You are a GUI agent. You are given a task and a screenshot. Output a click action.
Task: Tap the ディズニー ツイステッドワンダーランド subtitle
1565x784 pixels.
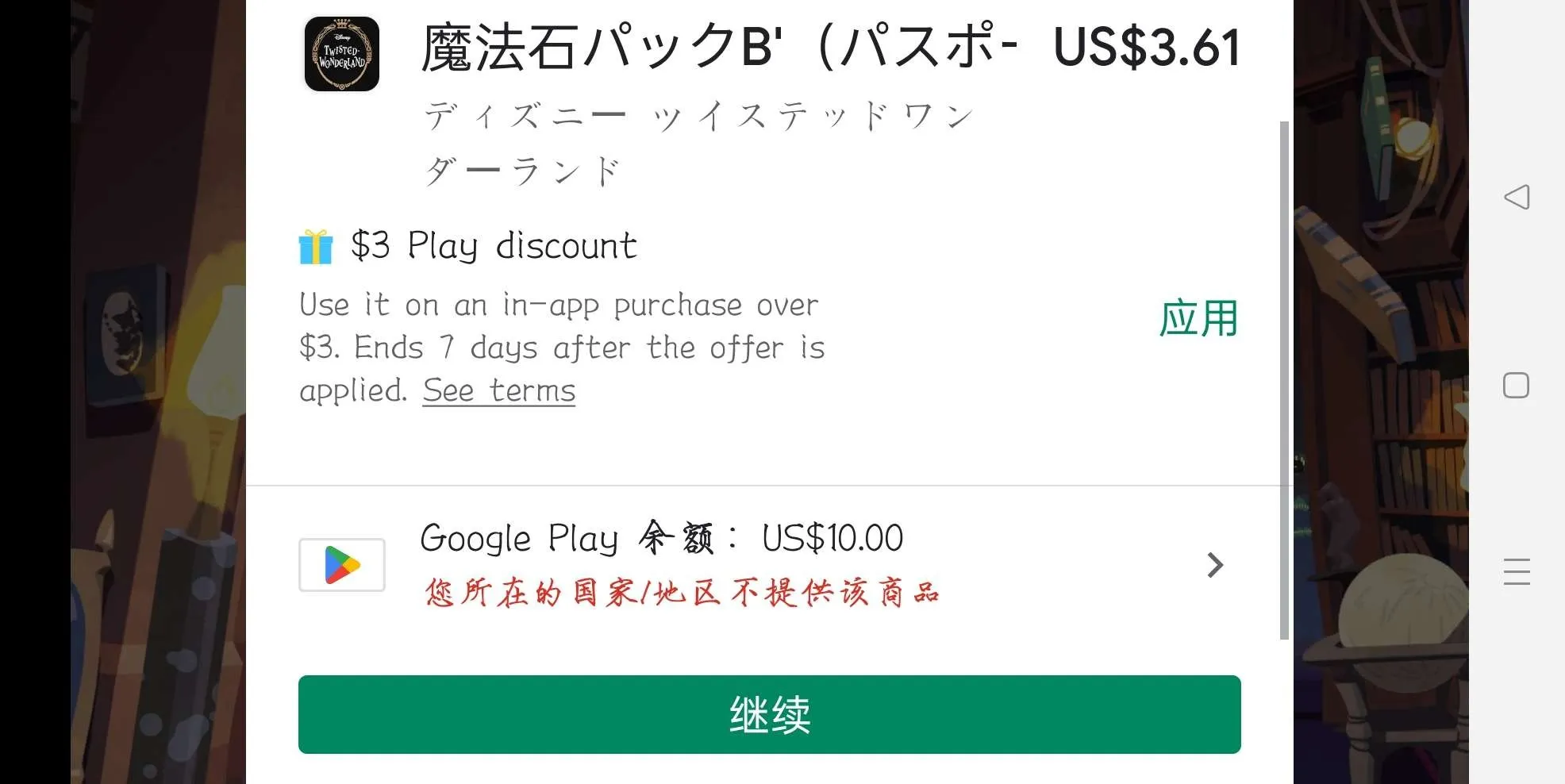tap(698, 144)
